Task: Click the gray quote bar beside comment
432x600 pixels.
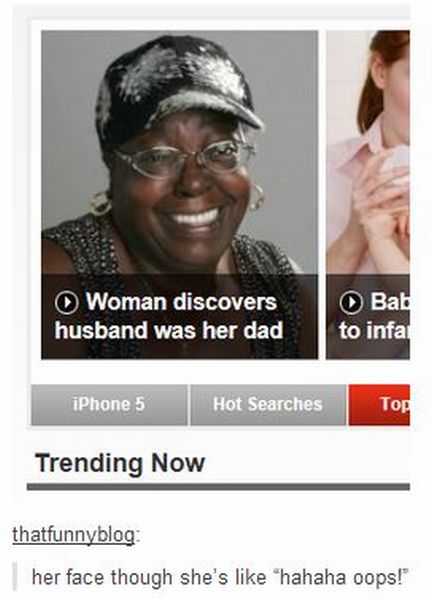Action: coord(15,577)
